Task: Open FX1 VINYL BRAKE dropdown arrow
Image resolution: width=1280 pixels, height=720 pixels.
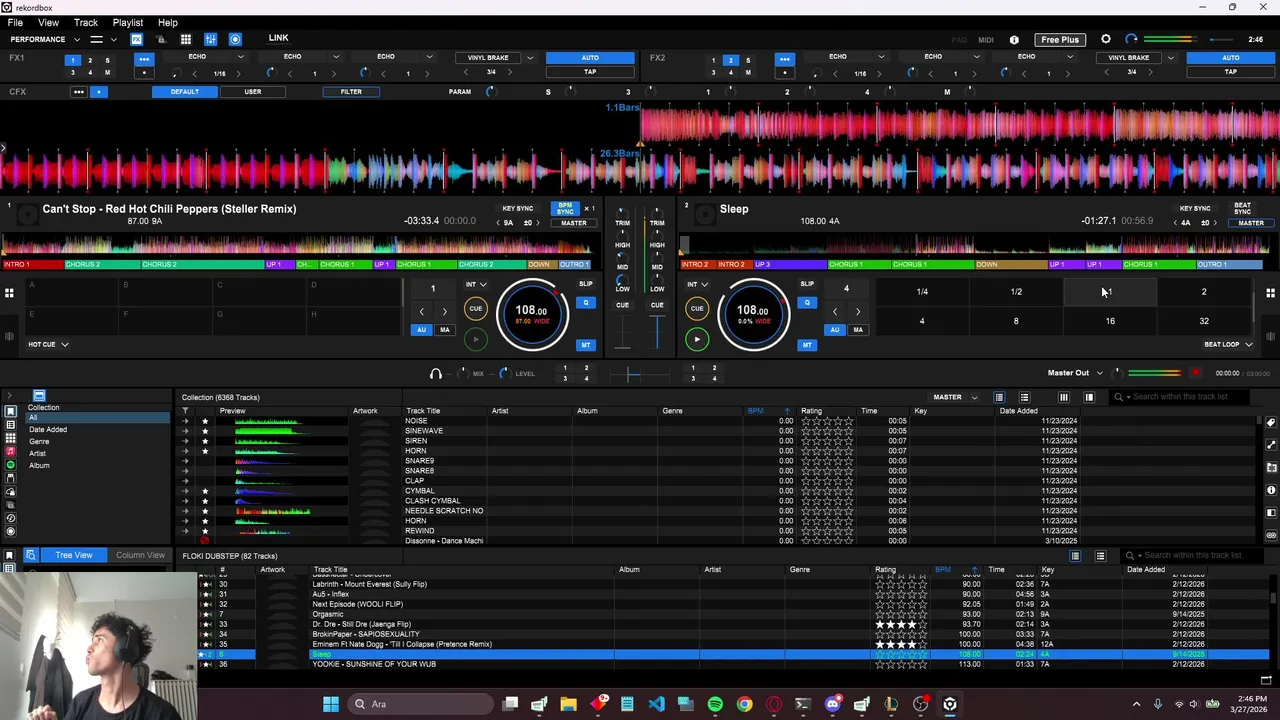Action: tap(530, 58)
